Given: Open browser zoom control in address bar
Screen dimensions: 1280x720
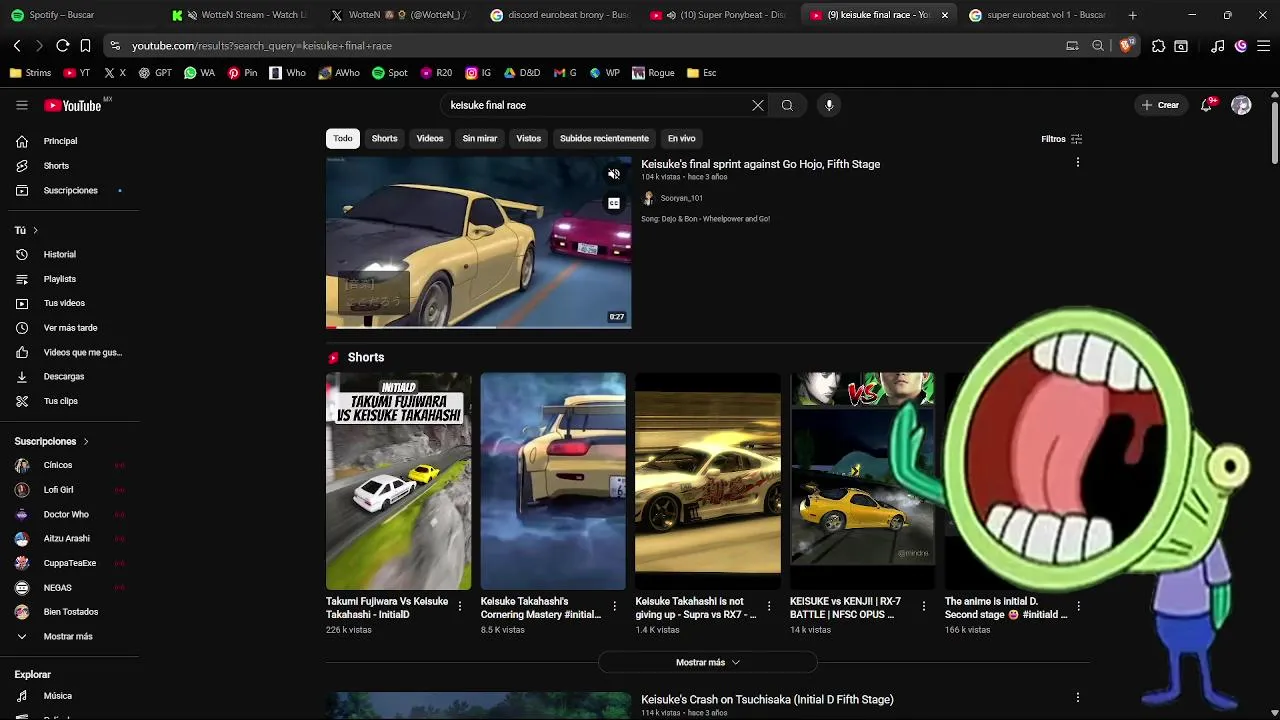Looking at the screenshot, I should [1098, 45].
